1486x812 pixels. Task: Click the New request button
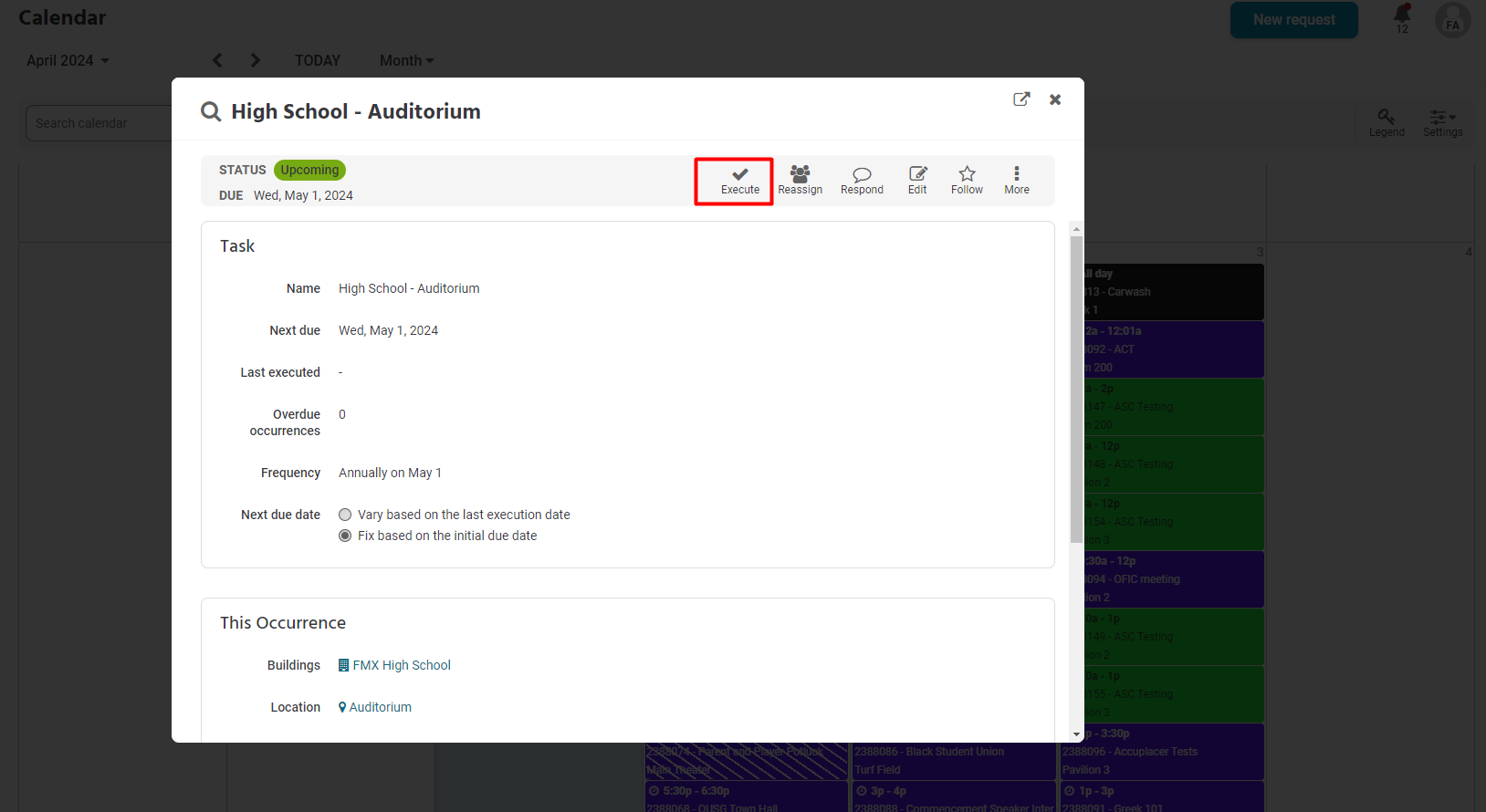pos(1293,20)
